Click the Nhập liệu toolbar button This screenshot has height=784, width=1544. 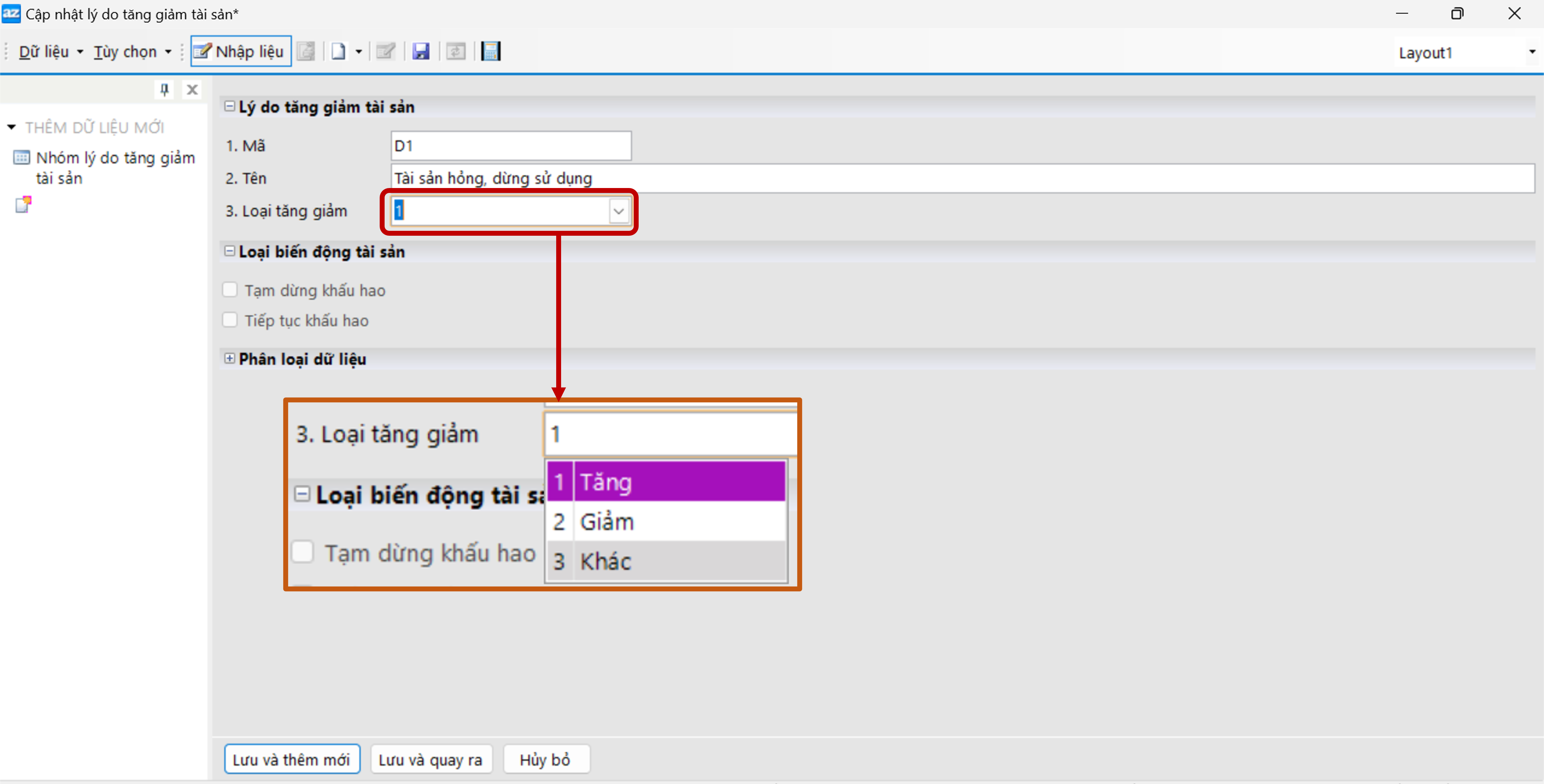tap(241, 52)
